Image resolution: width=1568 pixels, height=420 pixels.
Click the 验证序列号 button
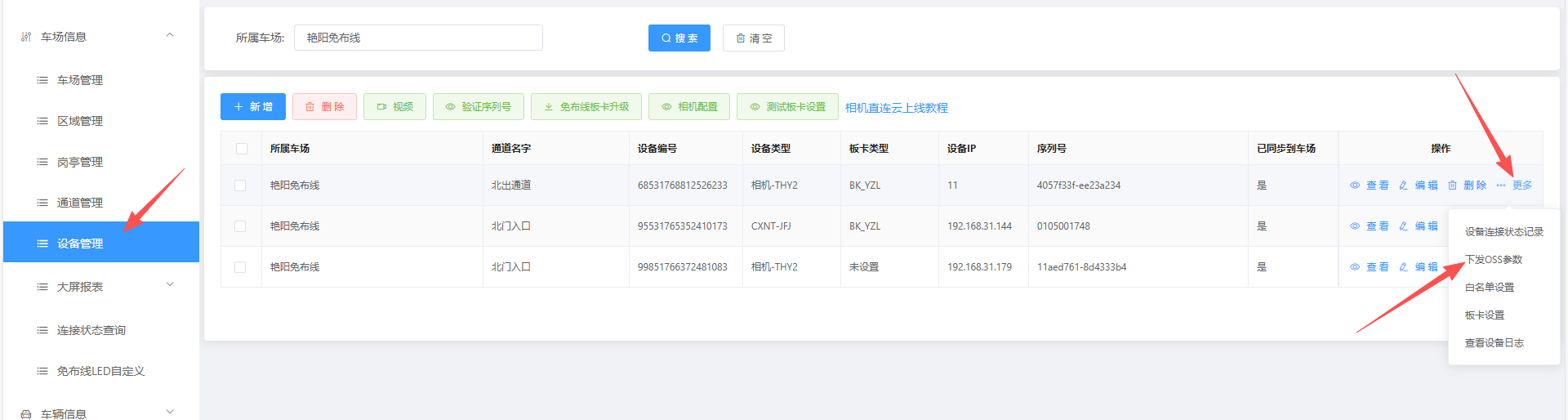pyautogui.click(x=479, y=106)
